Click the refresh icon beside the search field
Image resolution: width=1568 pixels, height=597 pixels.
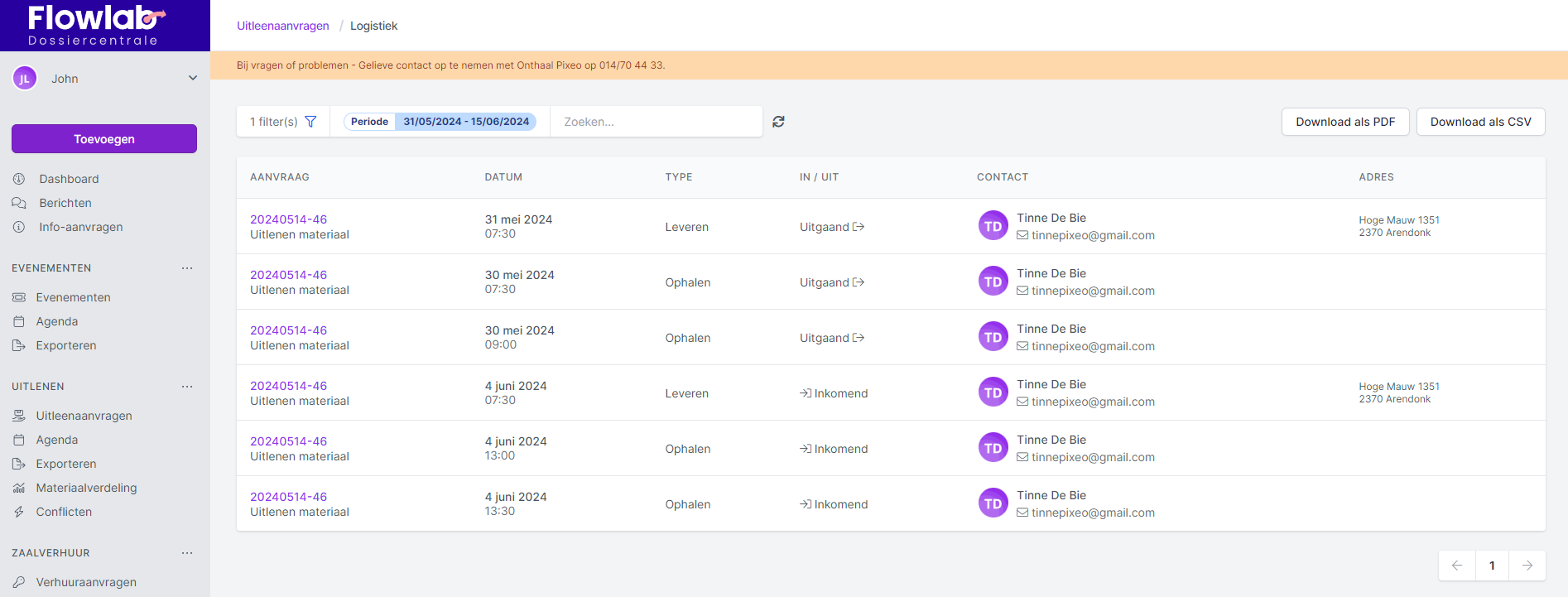(x=778, y=122)
